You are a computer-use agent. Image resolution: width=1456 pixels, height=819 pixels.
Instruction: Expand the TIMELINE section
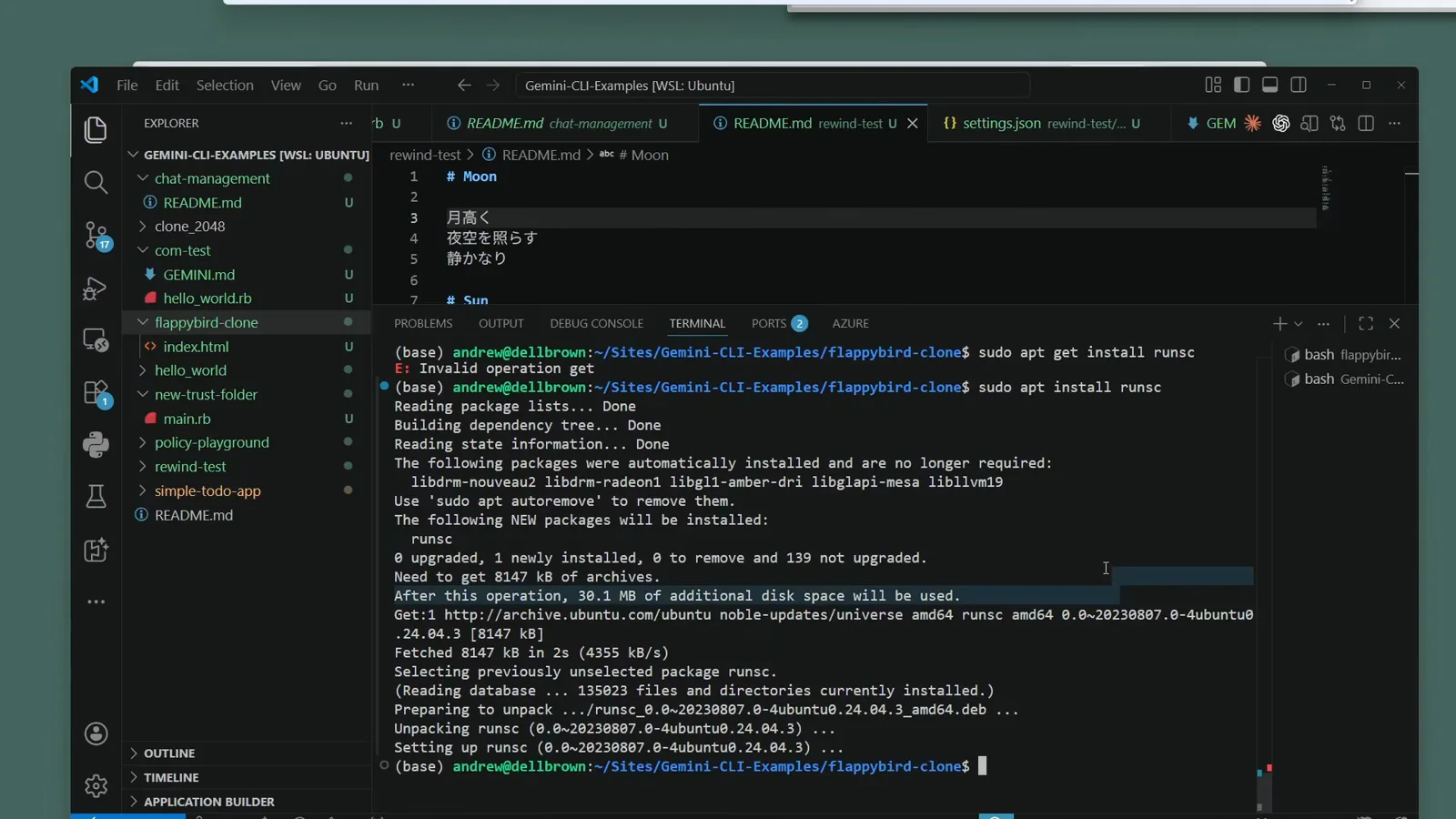pos(246,777)
